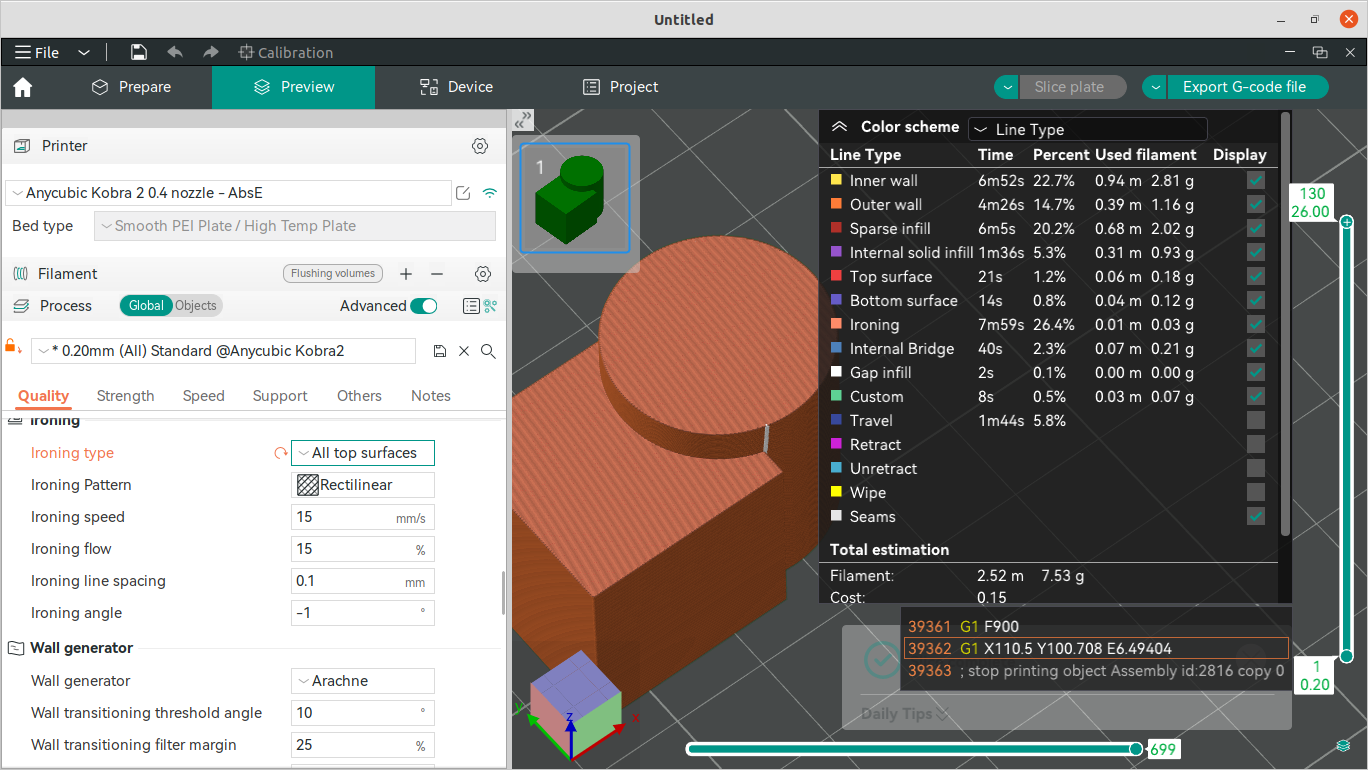Image resolution: width=1368 pixels, height=770 pixels.
Task: Enable Travel line display checkbox
Action: 1256,421
